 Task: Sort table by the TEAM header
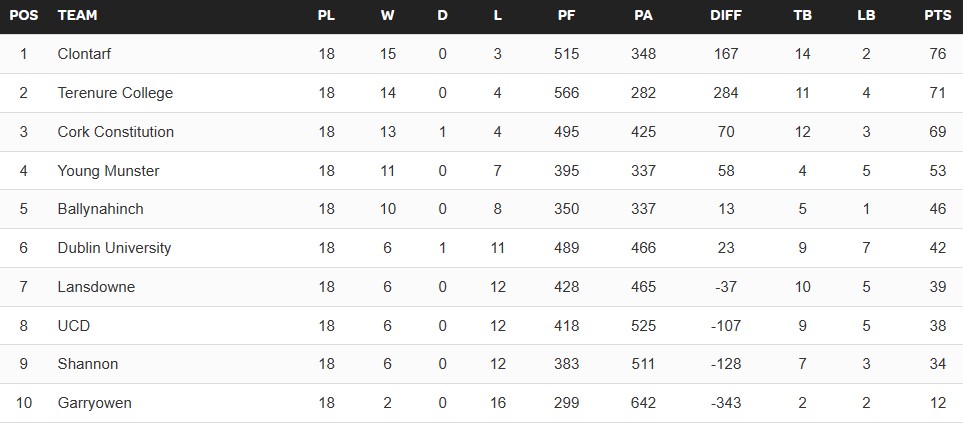78,16
